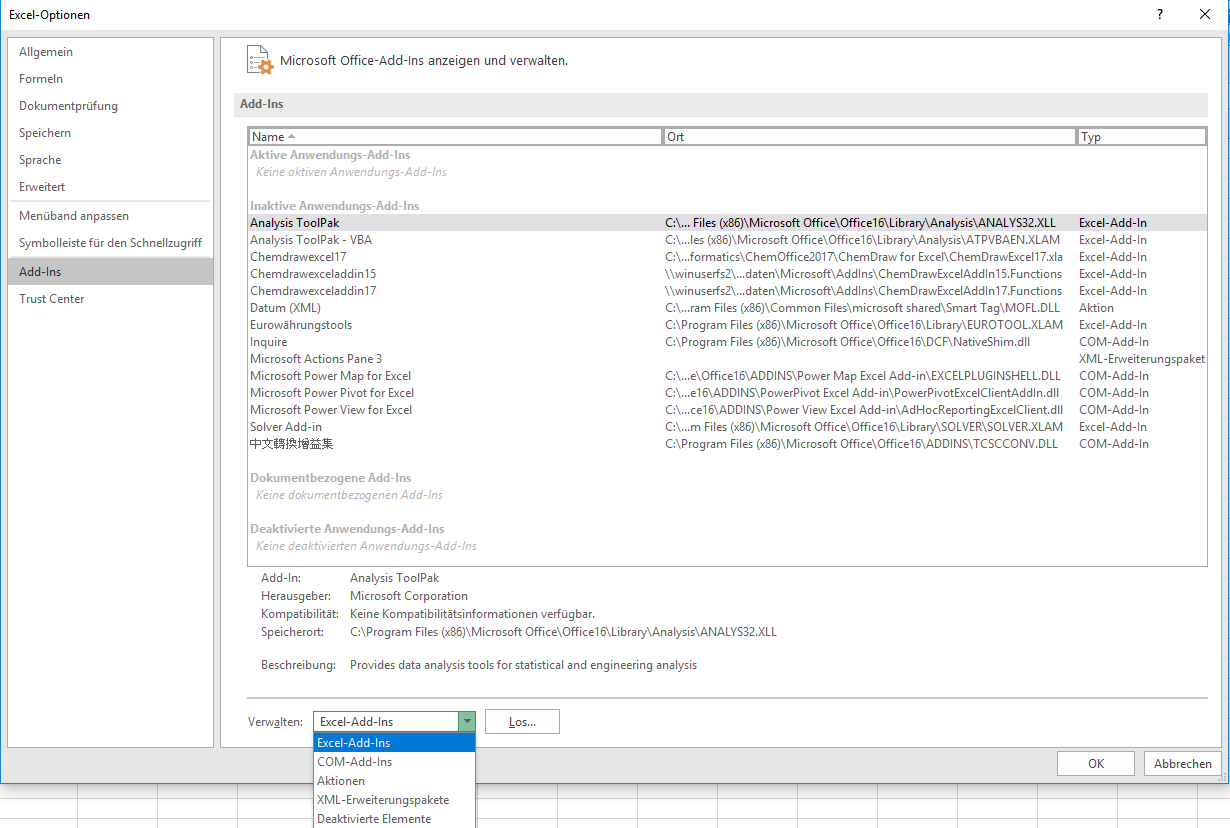
Task: Select the Analysis ToolPak row
Action: (x=727, y=223)
